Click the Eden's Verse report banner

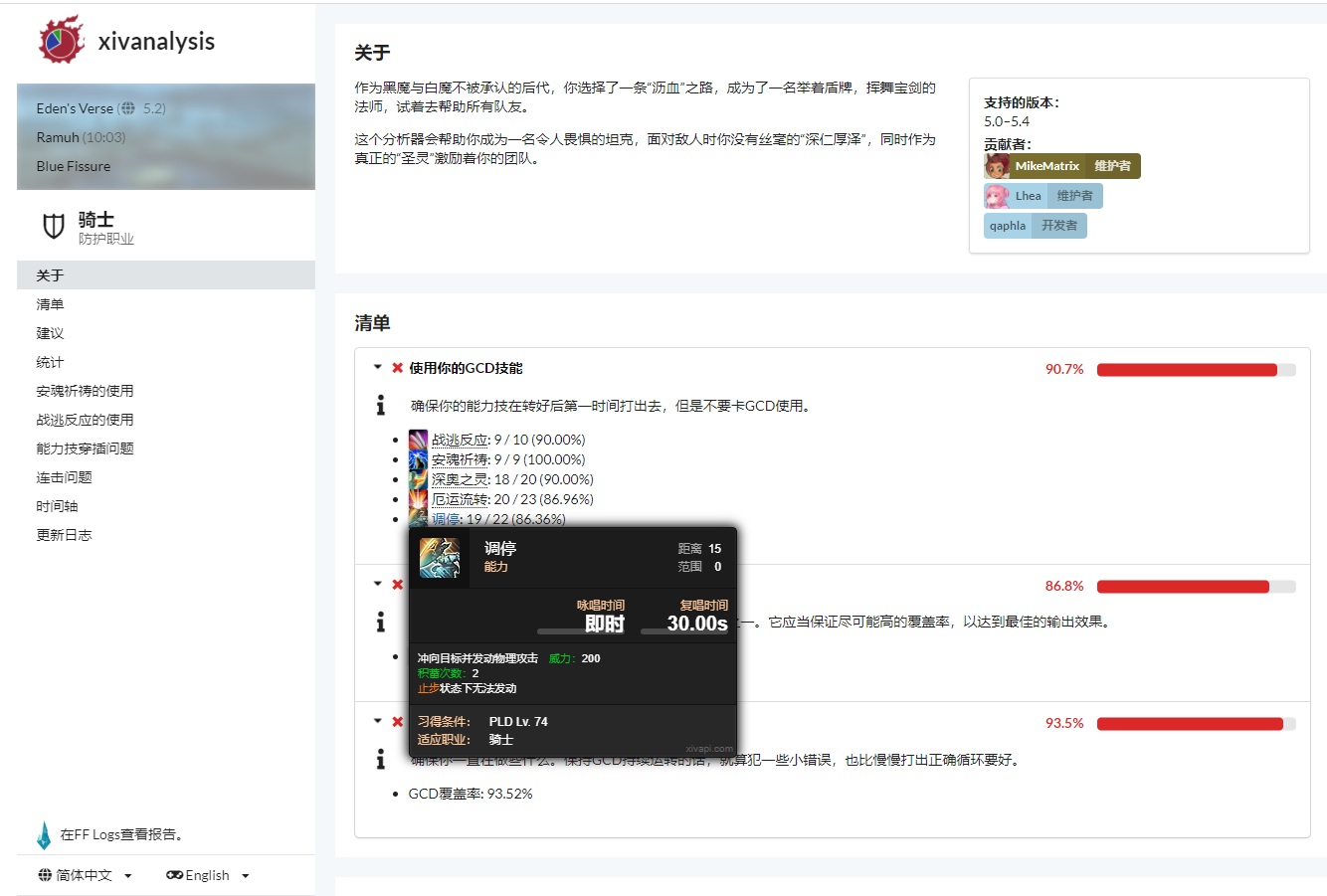[x=165, y=136]
